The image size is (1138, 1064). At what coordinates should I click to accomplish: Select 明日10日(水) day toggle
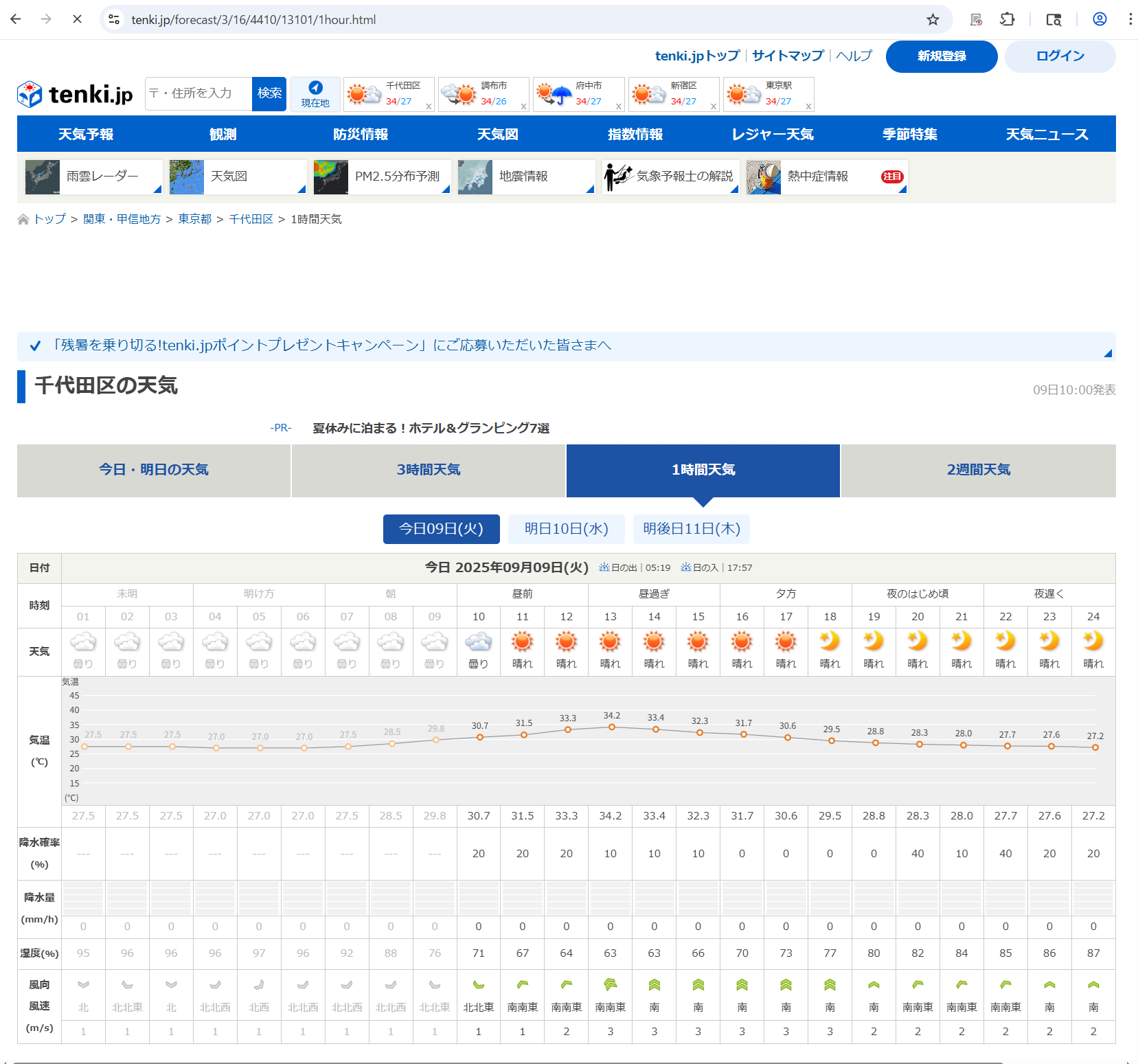(566, 529)
